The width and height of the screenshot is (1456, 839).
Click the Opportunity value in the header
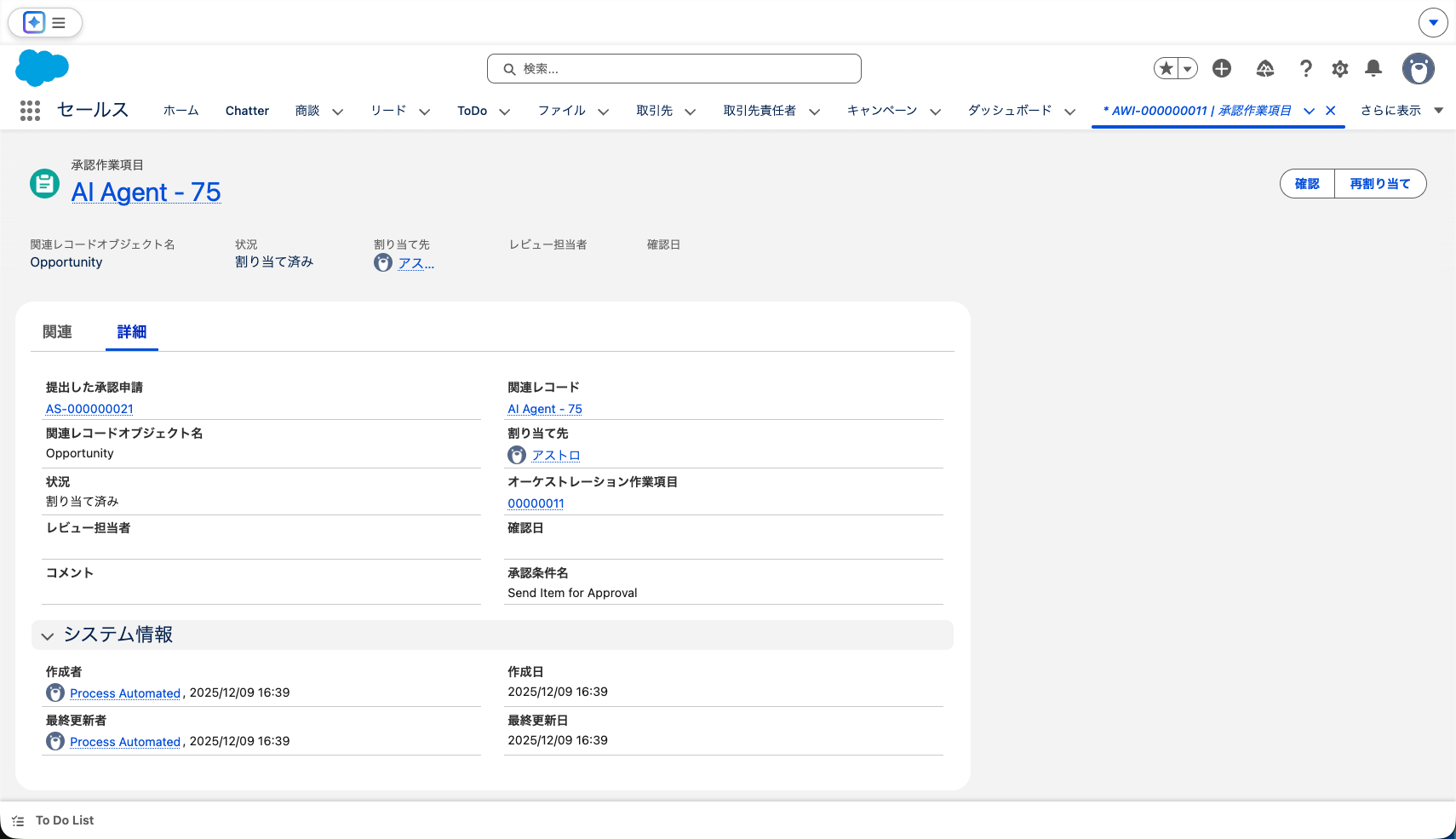[x=66, y=262]
